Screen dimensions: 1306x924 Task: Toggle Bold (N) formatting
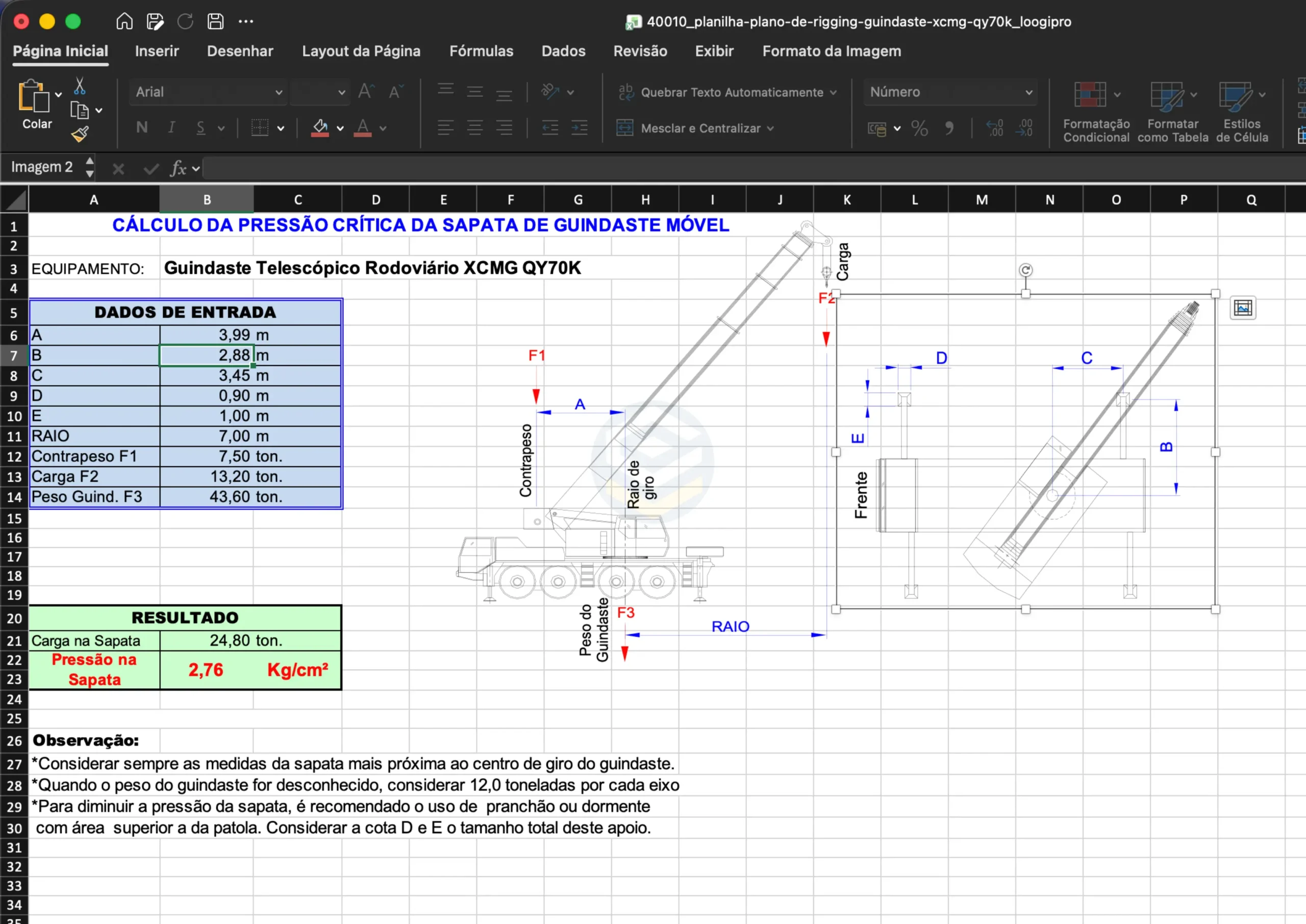[142, 128]
